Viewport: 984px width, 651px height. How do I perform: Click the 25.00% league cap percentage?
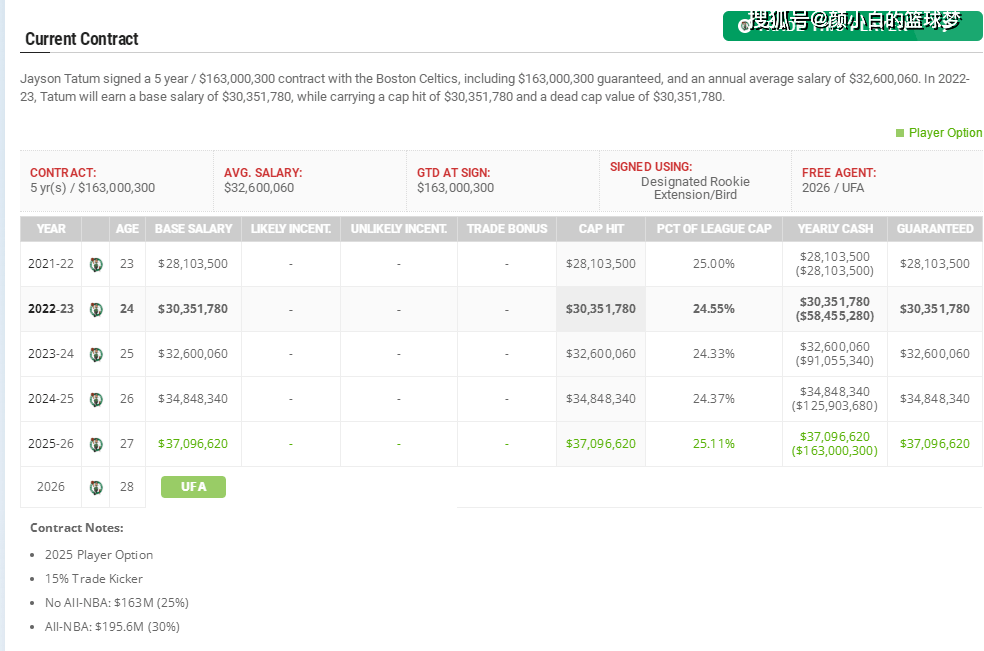[x=714, y=264]
